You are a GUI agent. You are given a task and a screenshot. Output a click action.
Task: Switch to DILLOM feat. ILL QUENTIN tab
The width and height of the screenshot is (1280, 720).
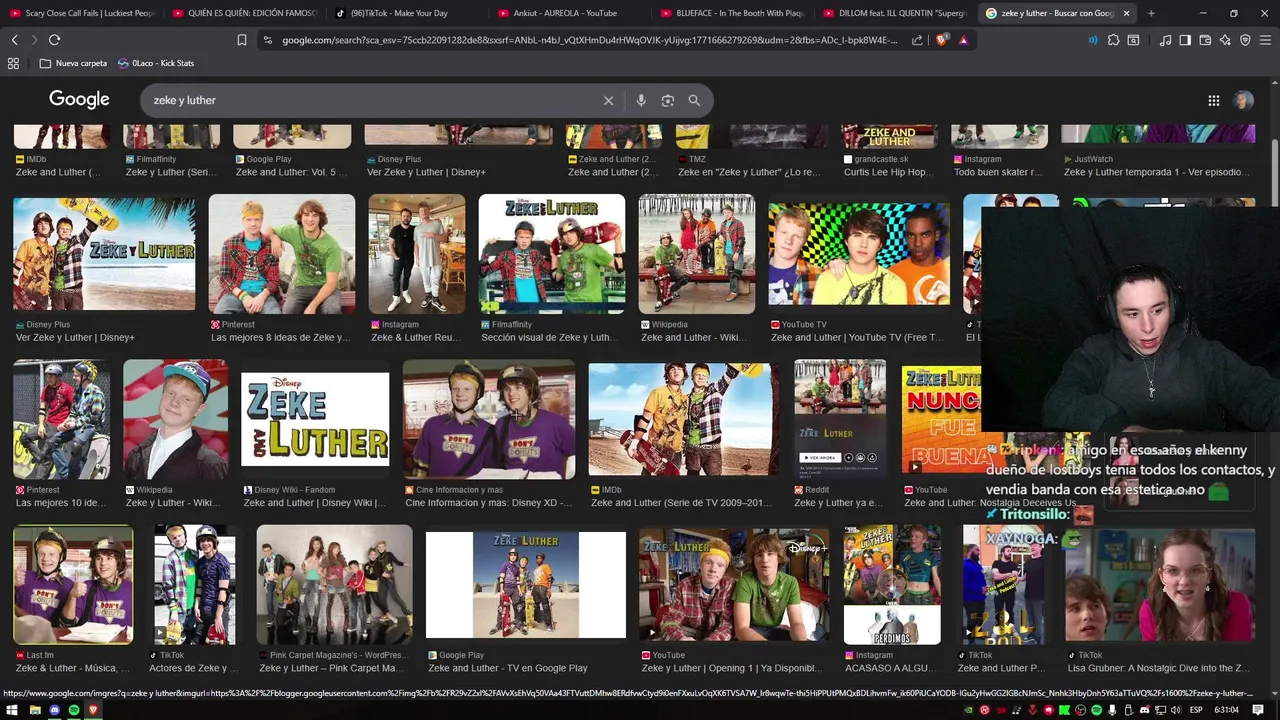click(897, 13)
